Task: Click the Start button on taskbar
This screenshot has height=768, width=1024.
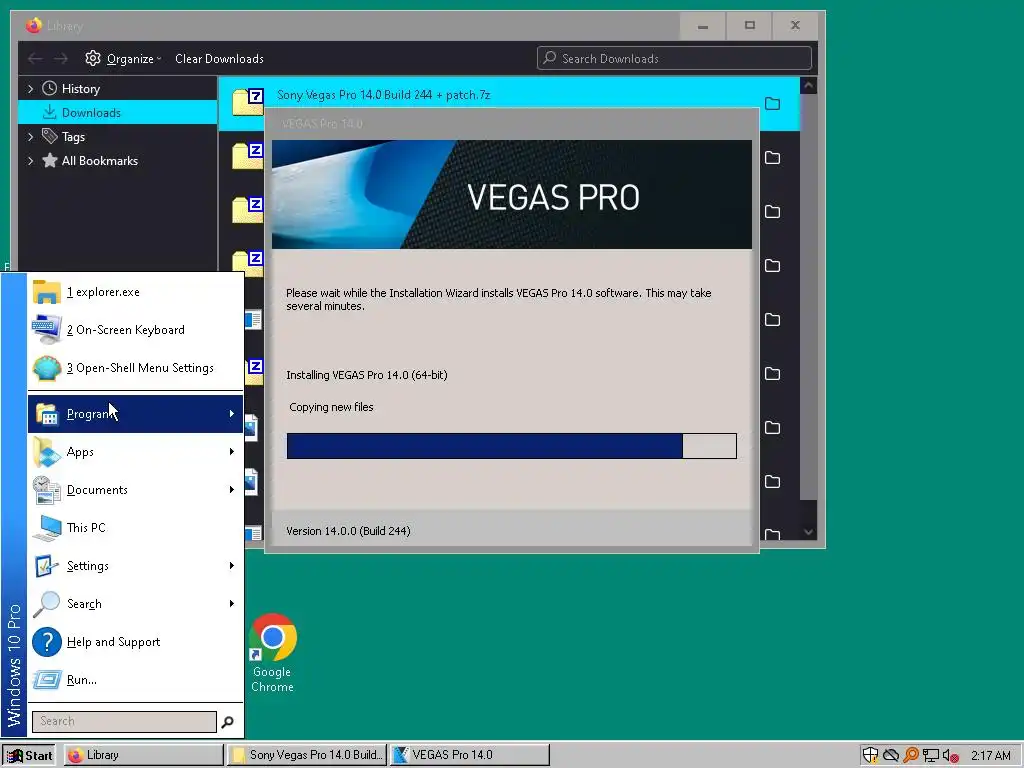Action: tap(29, 755)
